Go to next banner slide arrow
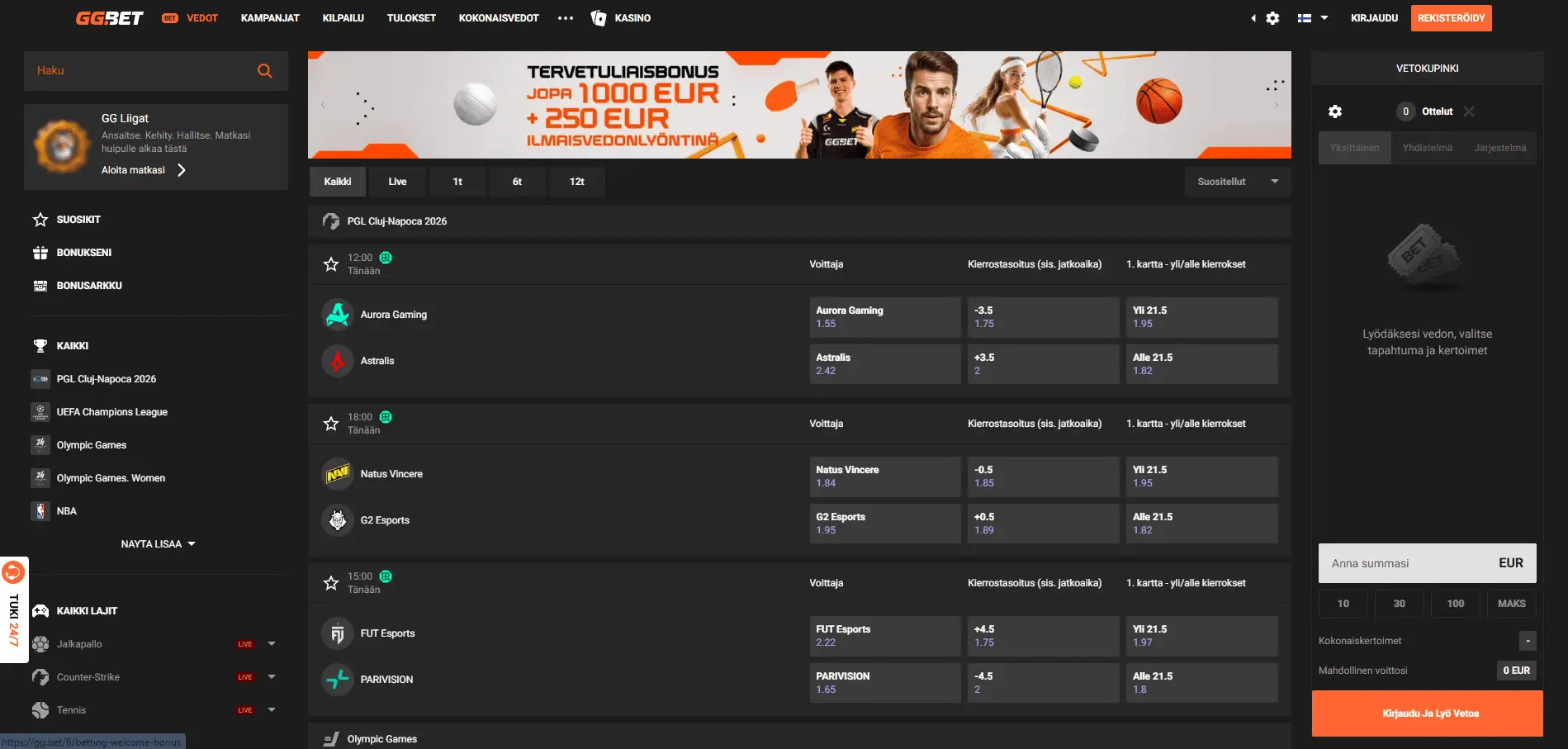Viewport: 1568px width, 749px height. [1276, 105]
